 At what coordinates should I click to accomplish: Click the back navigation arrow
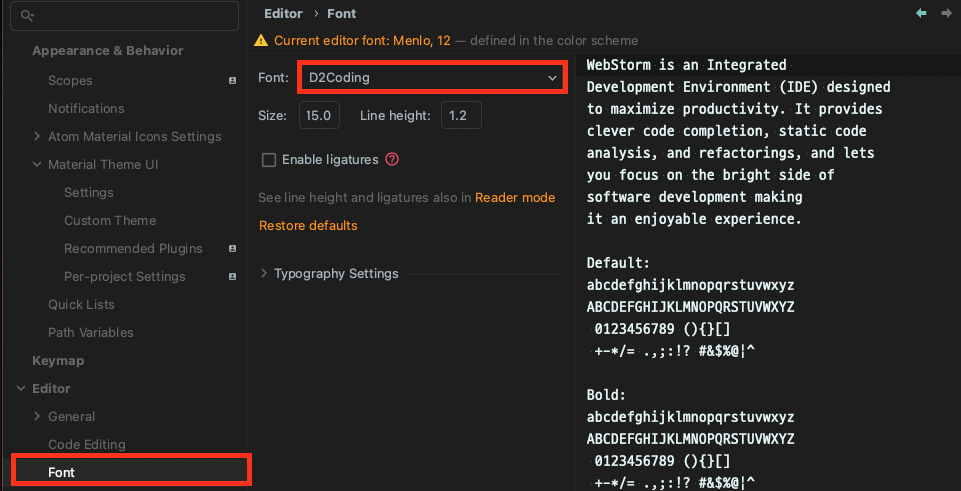pyautogui.click(x=921, y=13)
